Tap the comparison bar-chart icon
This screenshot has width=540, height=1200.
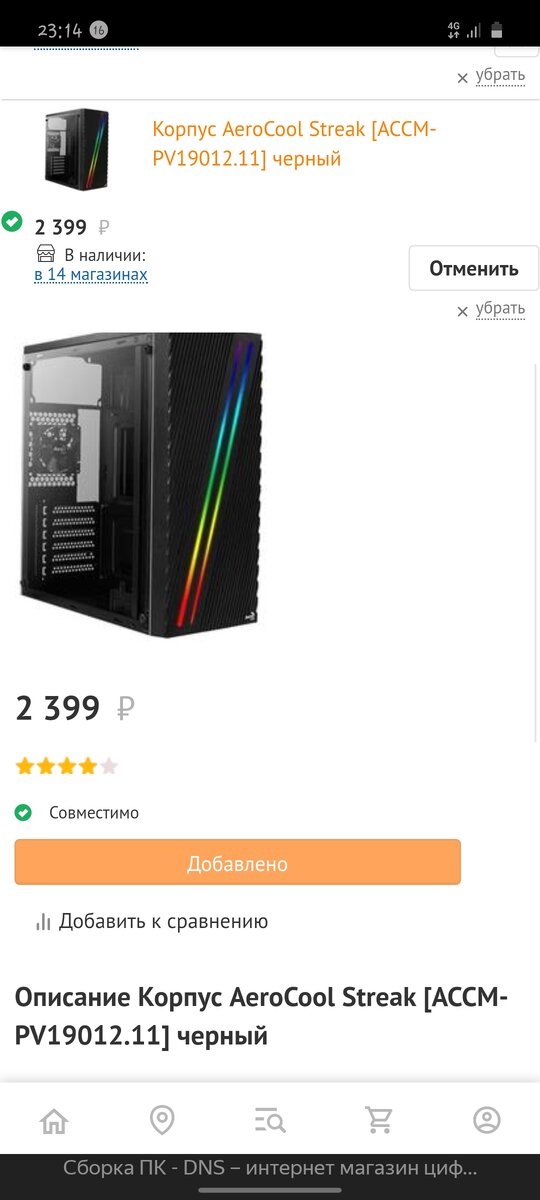tap(43, 922)
